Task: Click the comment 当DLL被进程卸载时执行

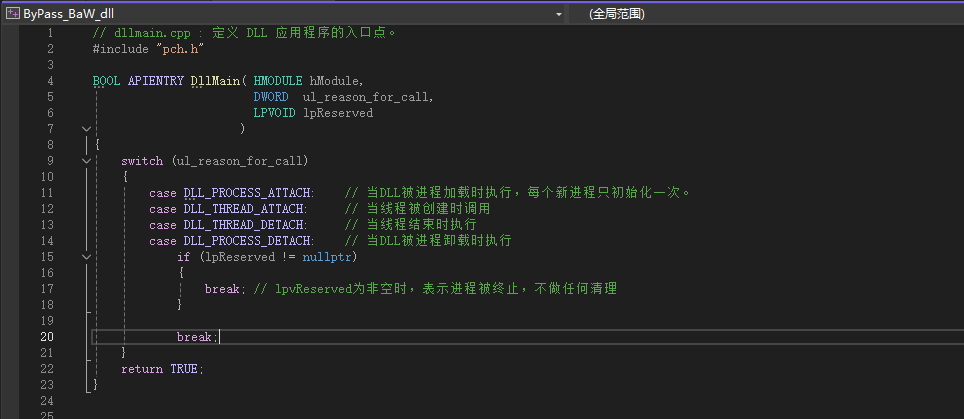Action: pos(428,240)
